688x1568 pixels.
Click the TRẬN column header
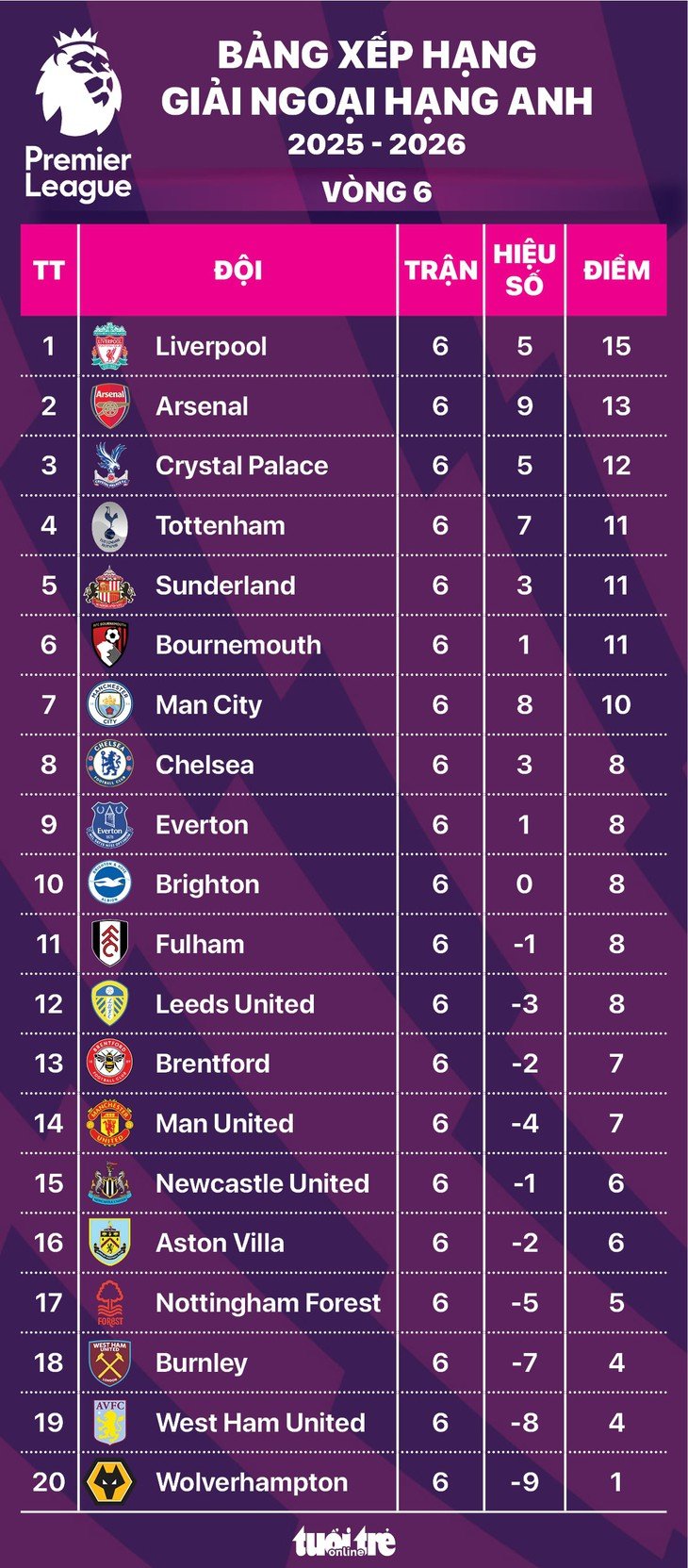coord(441,271)
